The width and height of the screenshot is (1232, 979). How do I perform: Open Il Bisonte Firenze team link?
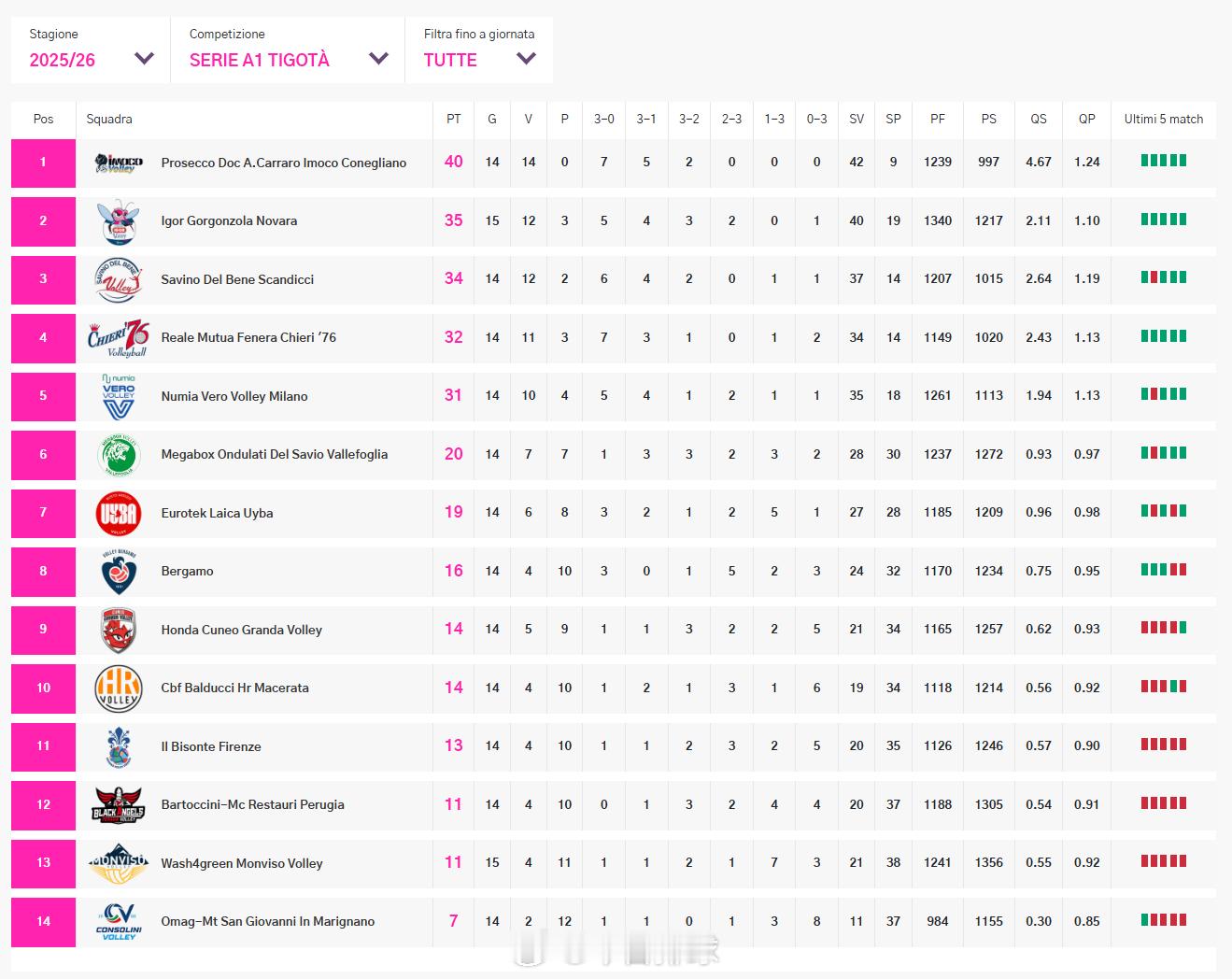click(x=211, y=746)
